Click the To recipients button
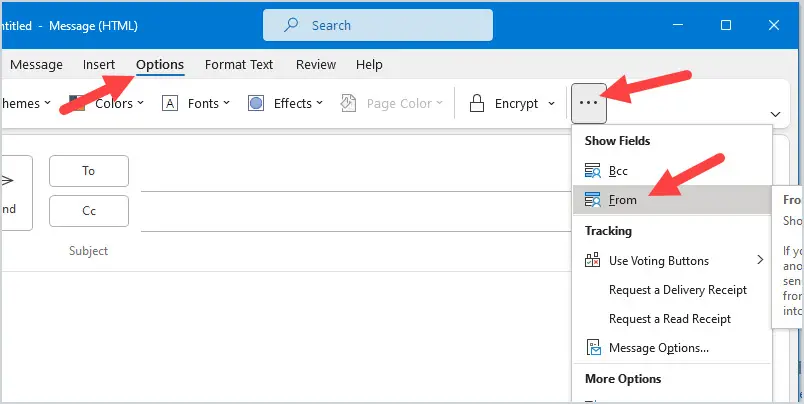This screenshot has width=804, height=404. [89, 171]
